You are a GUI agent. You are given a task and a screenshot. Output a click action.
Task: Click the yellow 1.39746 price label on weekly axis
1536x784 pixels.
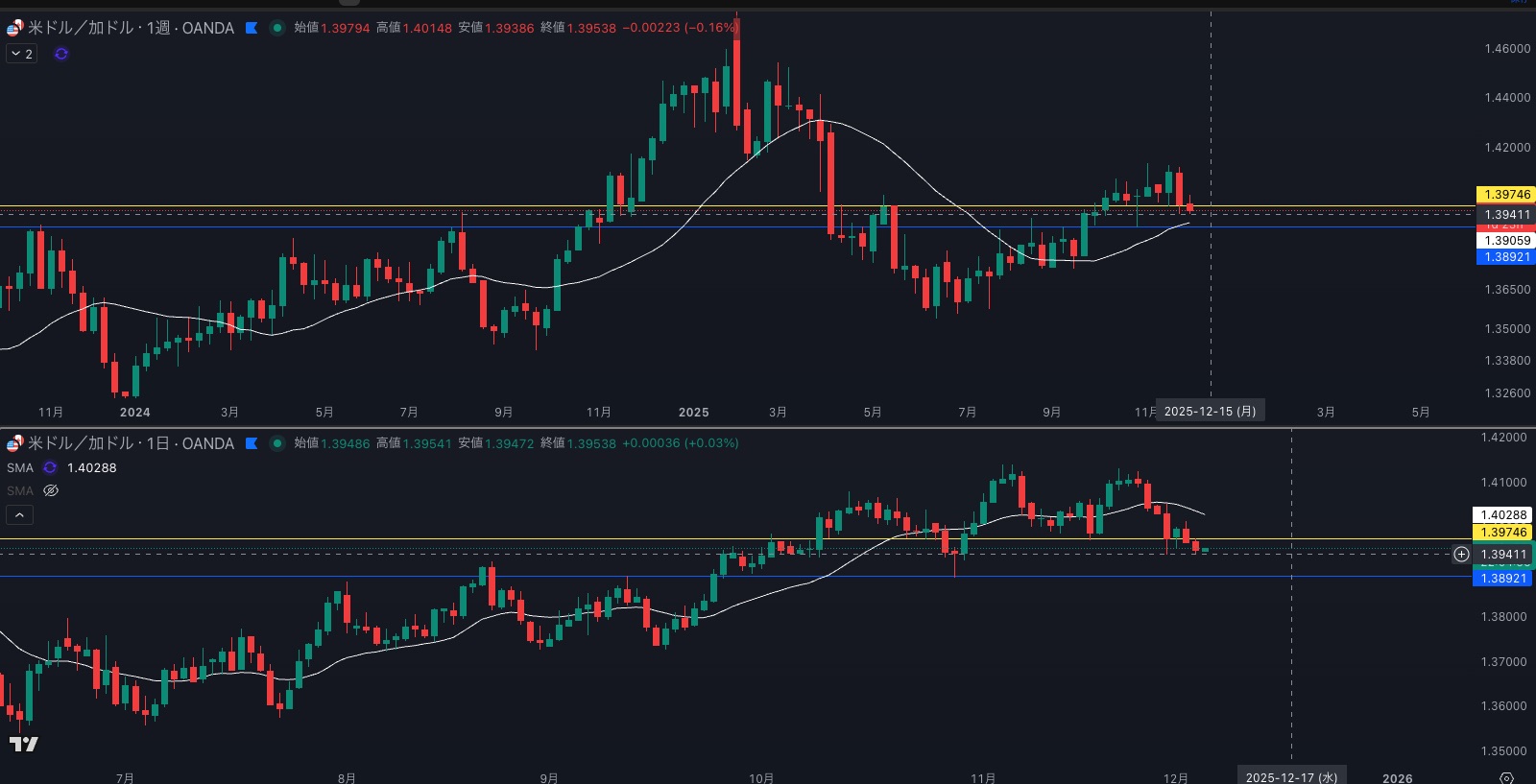click(x=1506, y=194)
